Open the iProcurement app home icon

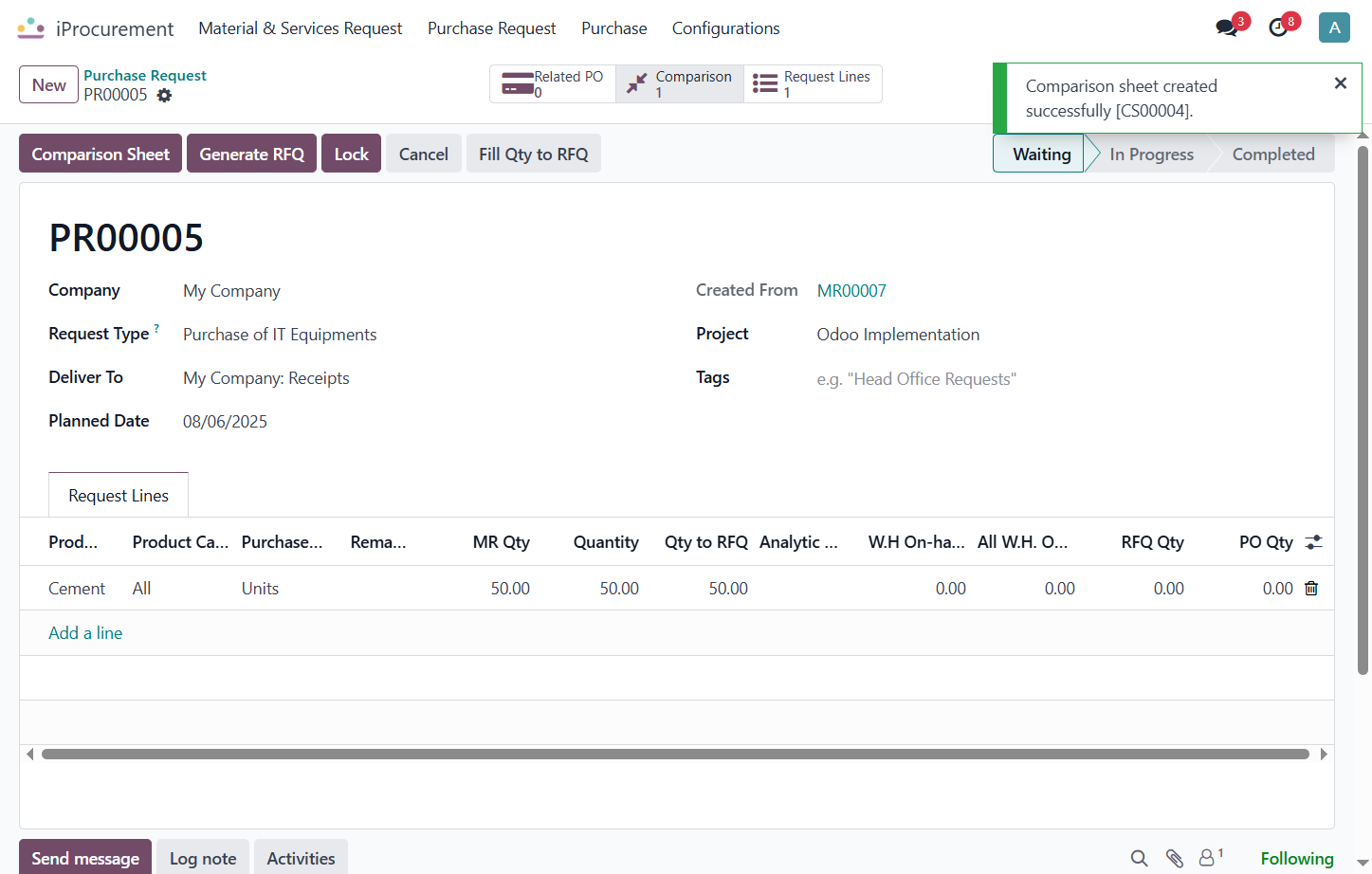point(30,28)
